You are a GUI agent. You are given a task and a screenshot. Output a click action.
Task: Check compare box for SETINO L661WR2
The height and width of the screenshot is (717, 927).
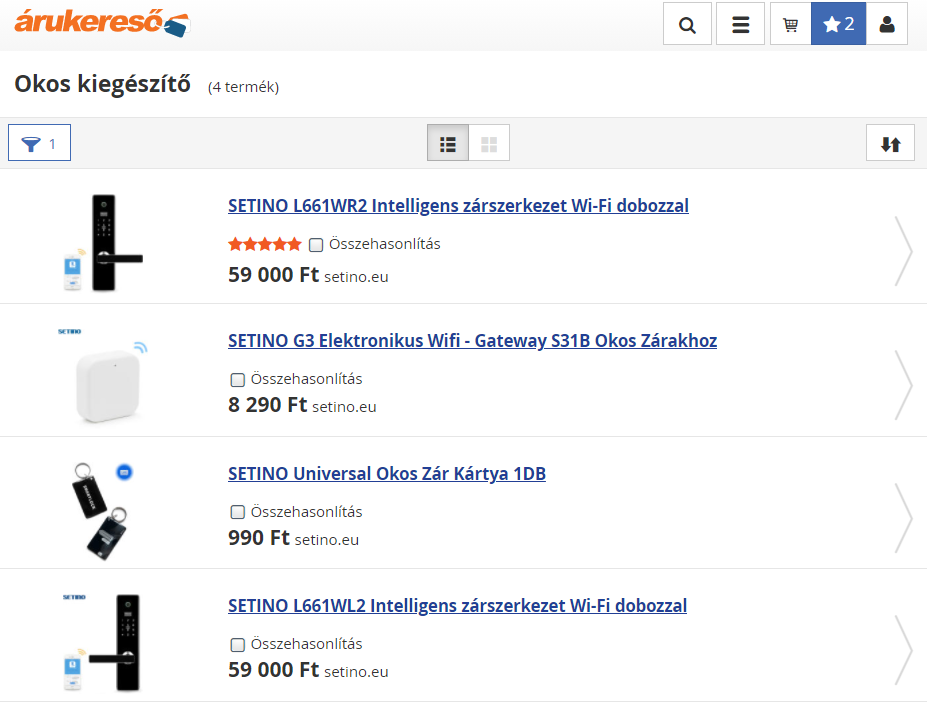coord(316,244)
